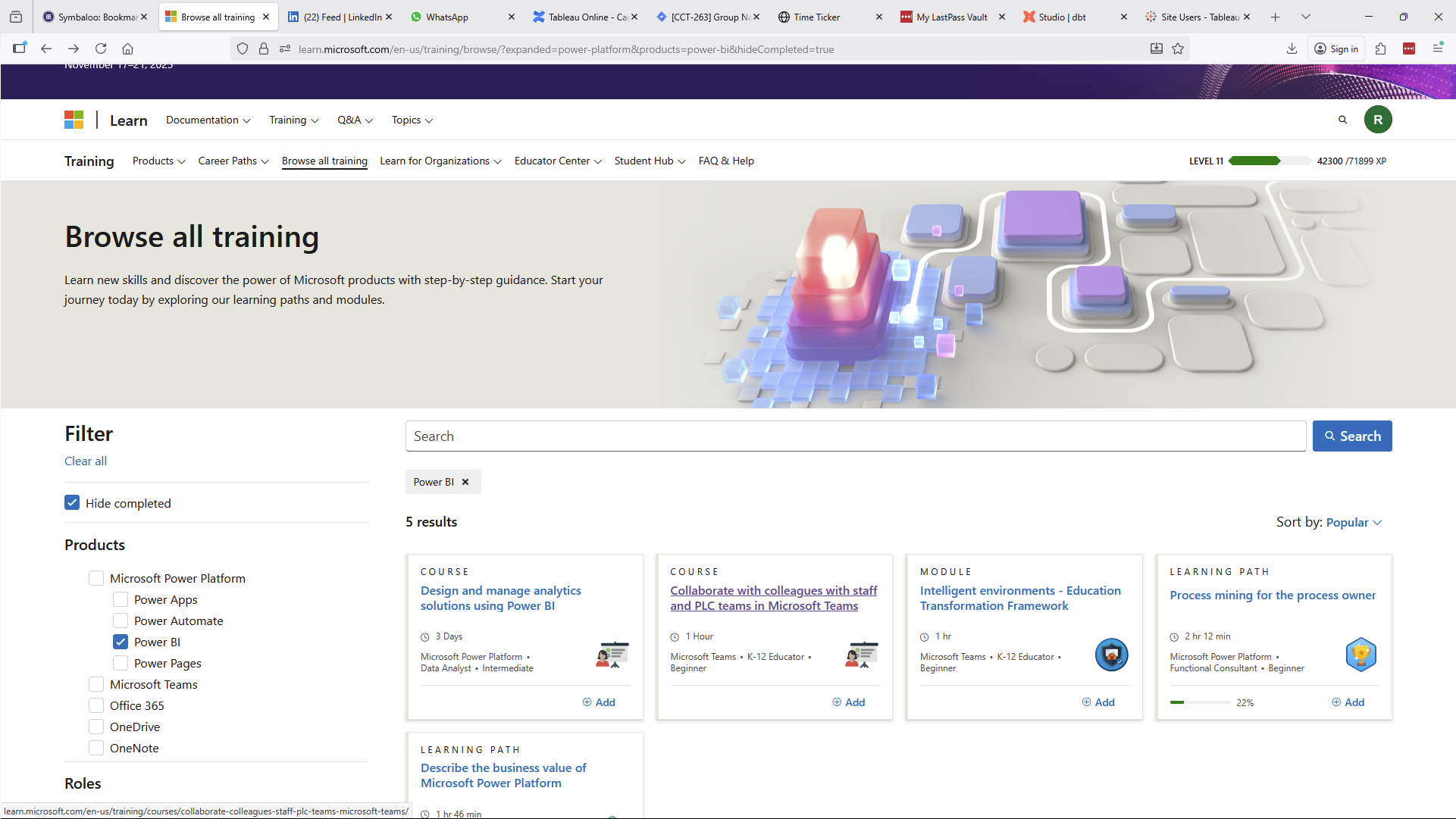Check the Microsoft Power Platform checkbox
The width and height of the screenshot is (1456, 819).
pyautogui.click(x=96, y=578)
